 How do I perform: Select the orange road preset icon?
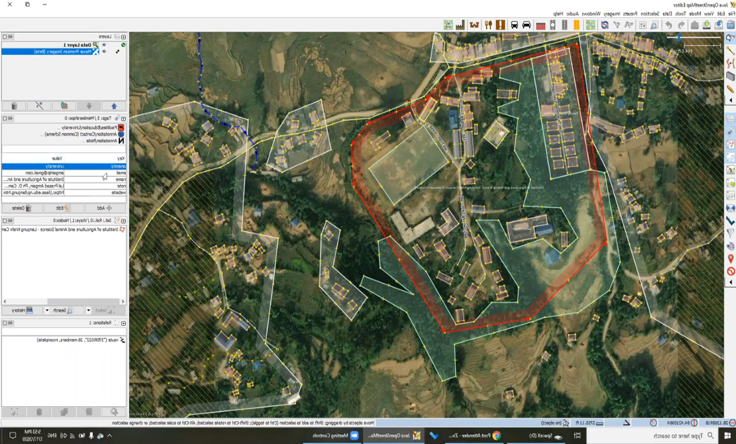point(576,25)
